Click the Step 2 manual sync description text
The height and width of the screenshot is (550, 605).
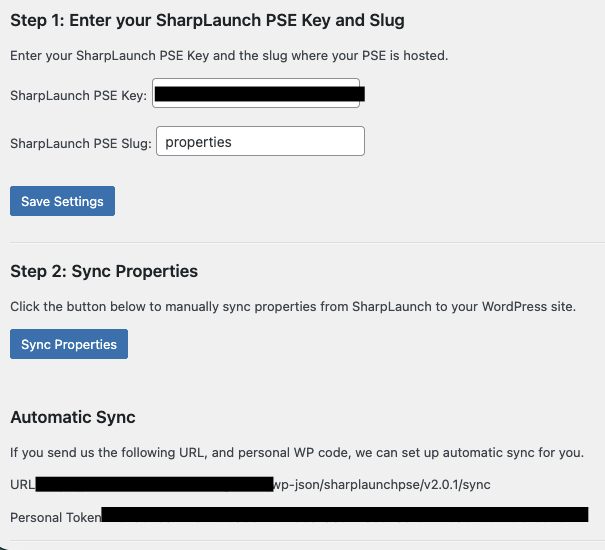point(293,306)
